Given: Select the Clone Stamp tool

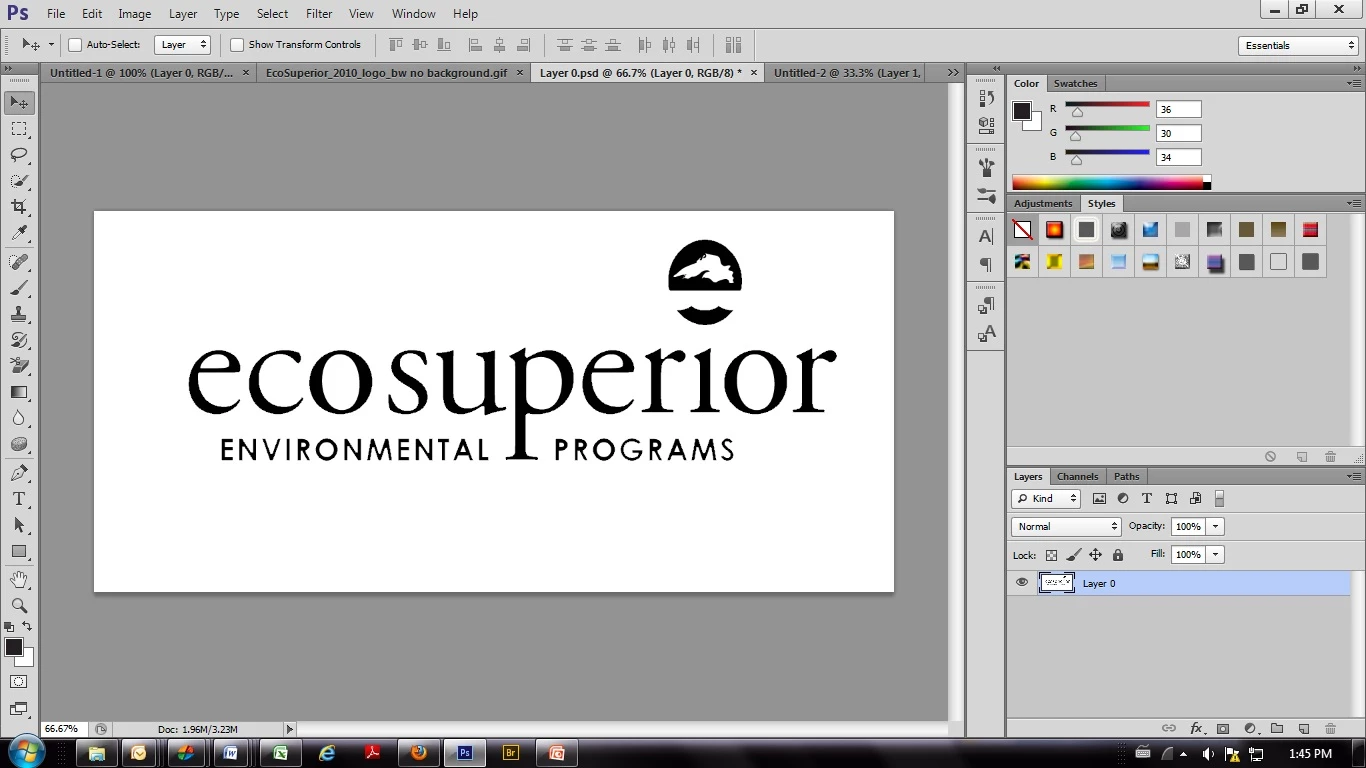Looking at the screenshot, I should (x=19, y=314).
